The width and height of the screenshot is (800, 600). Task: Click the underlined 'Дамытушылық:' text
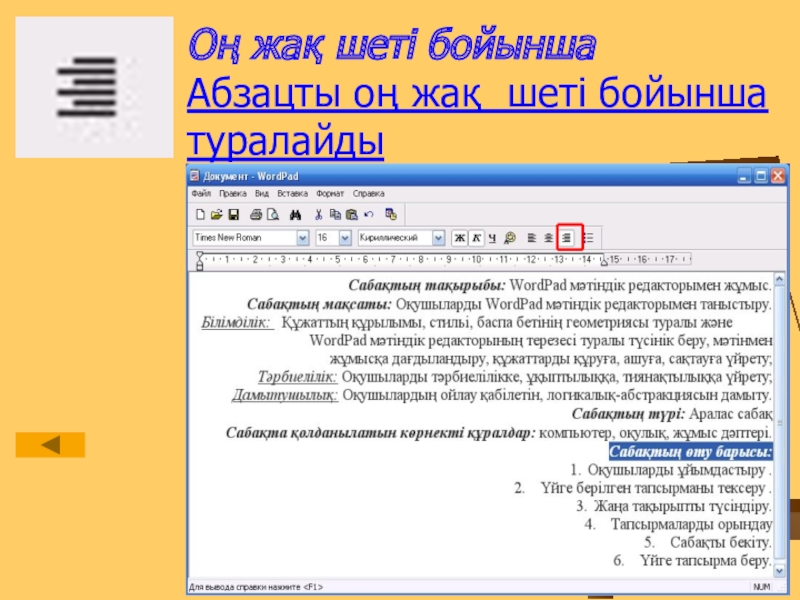pos(285,395)
